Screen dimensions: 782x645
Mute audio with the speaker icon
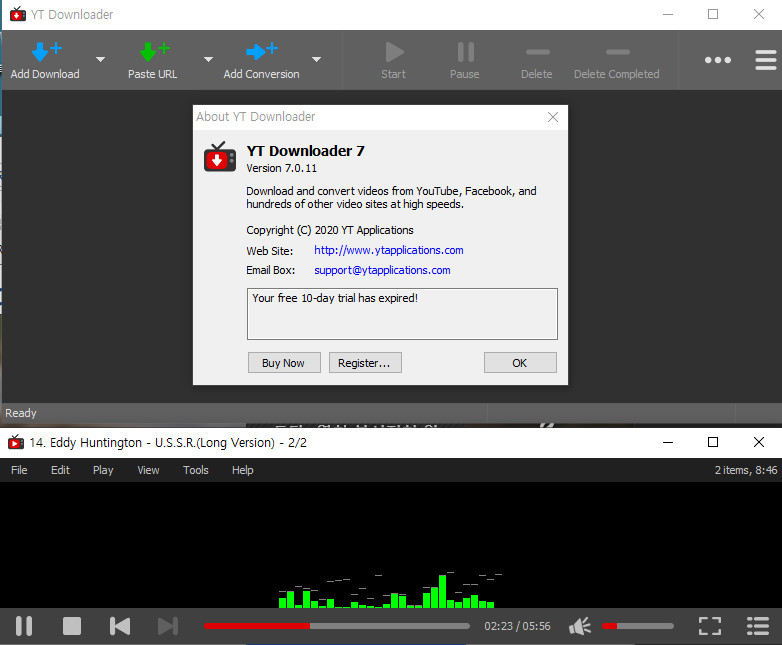[580, 626]
